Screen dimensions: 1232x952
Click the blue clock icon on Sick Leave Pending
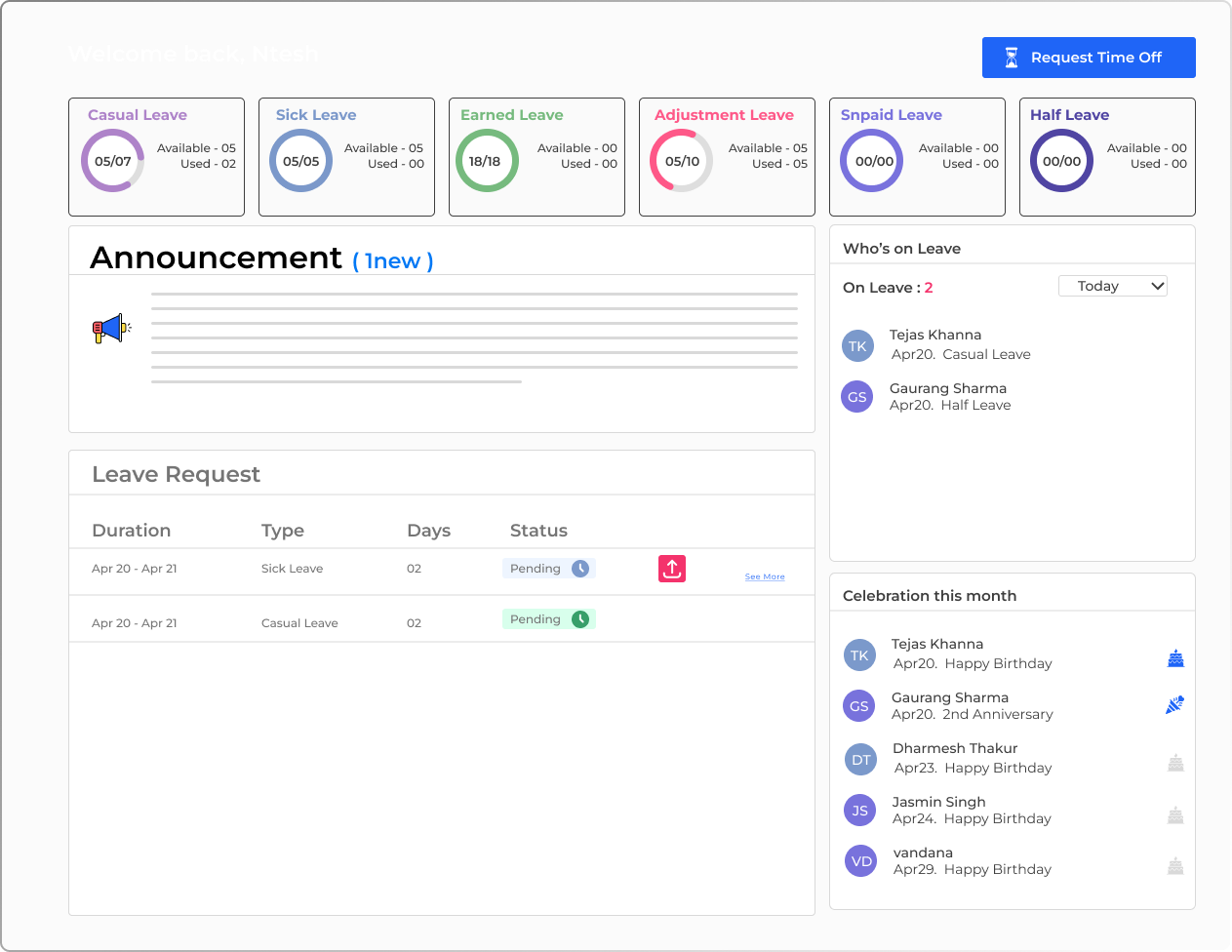[x=580, y=569]
